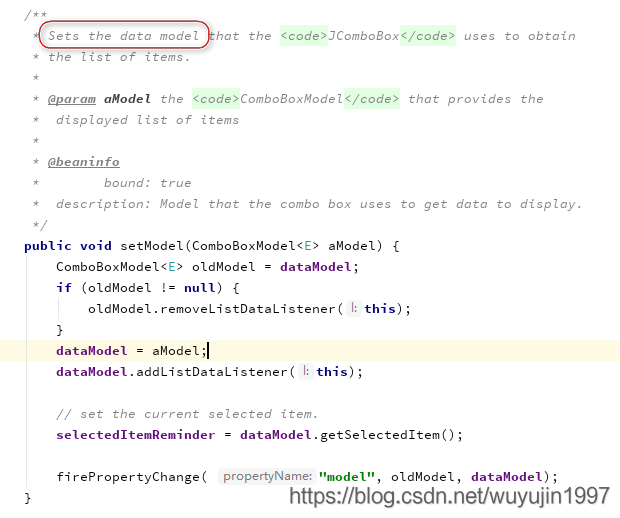Click the closing brace of the if block

60,330
